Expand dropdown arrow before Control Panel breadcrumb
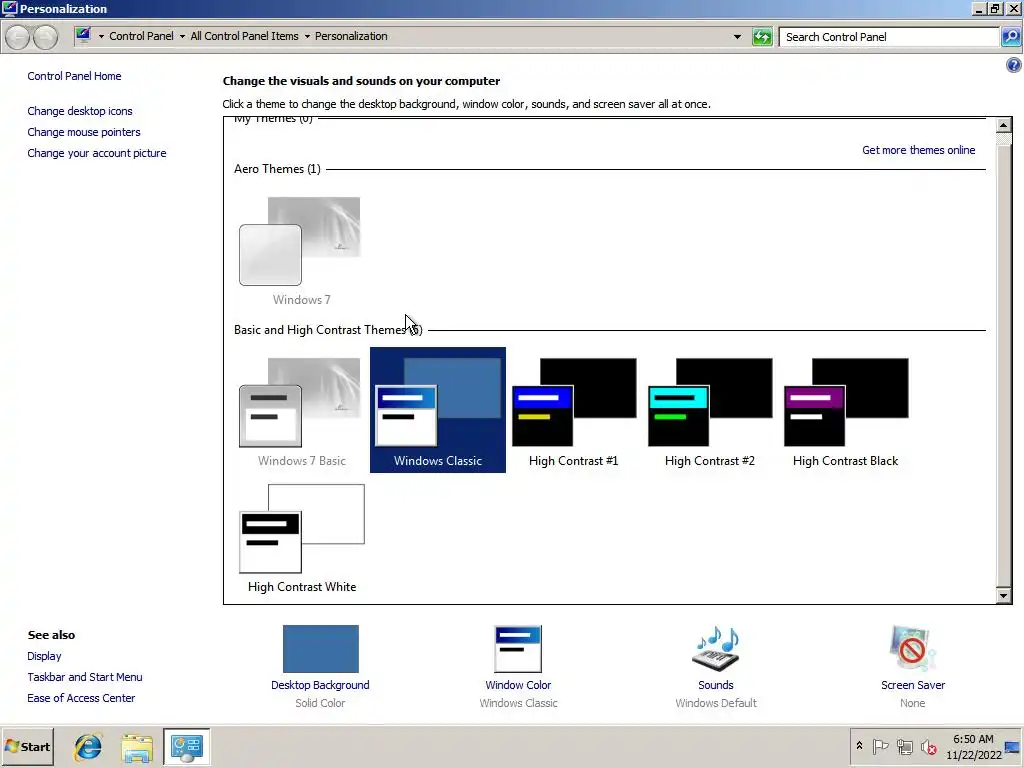Viewport: 1024px width, 768px height. click(101, 37)
